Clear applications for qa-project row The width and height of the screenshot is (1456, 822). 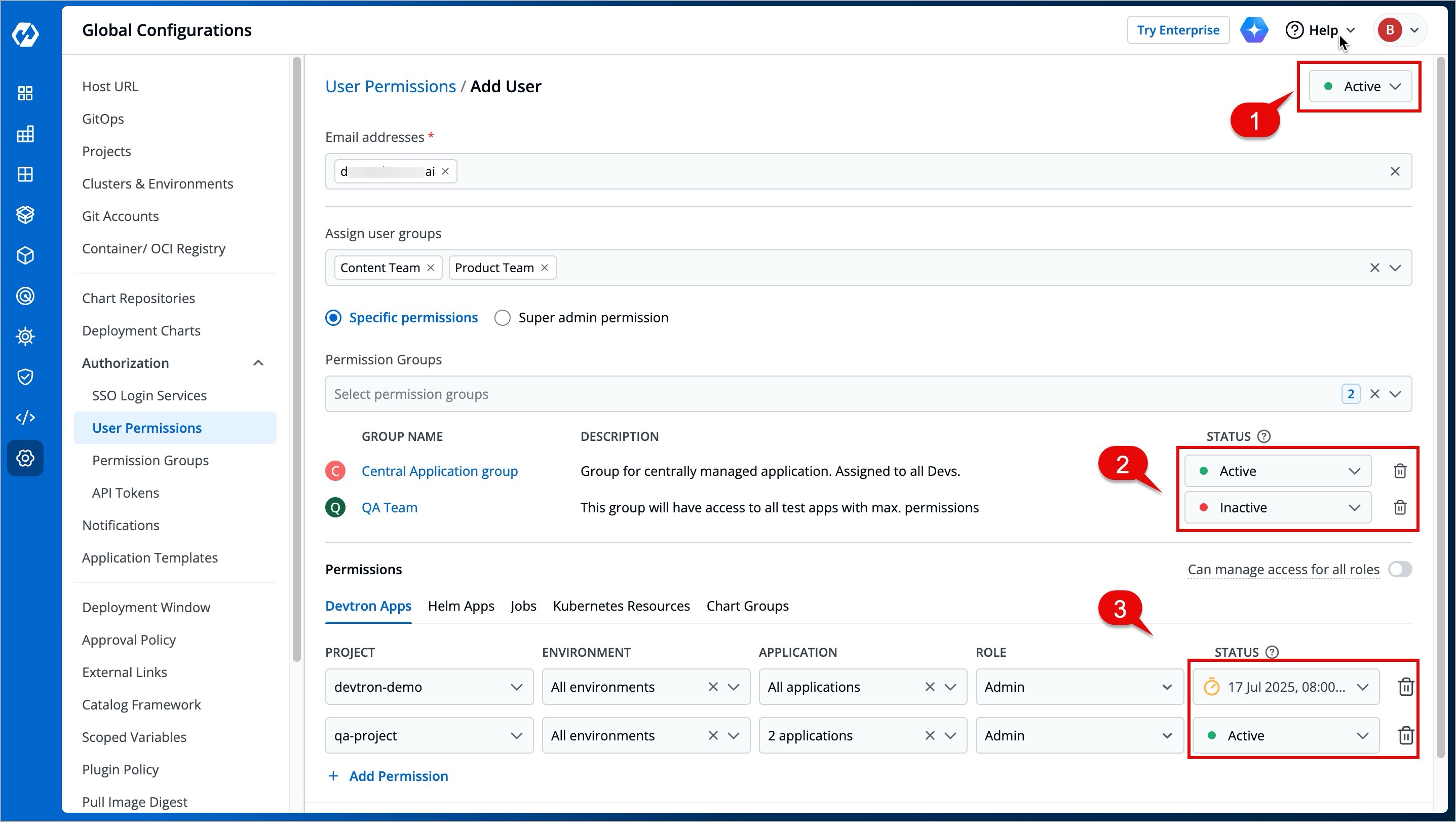click(x=930, y=735)
